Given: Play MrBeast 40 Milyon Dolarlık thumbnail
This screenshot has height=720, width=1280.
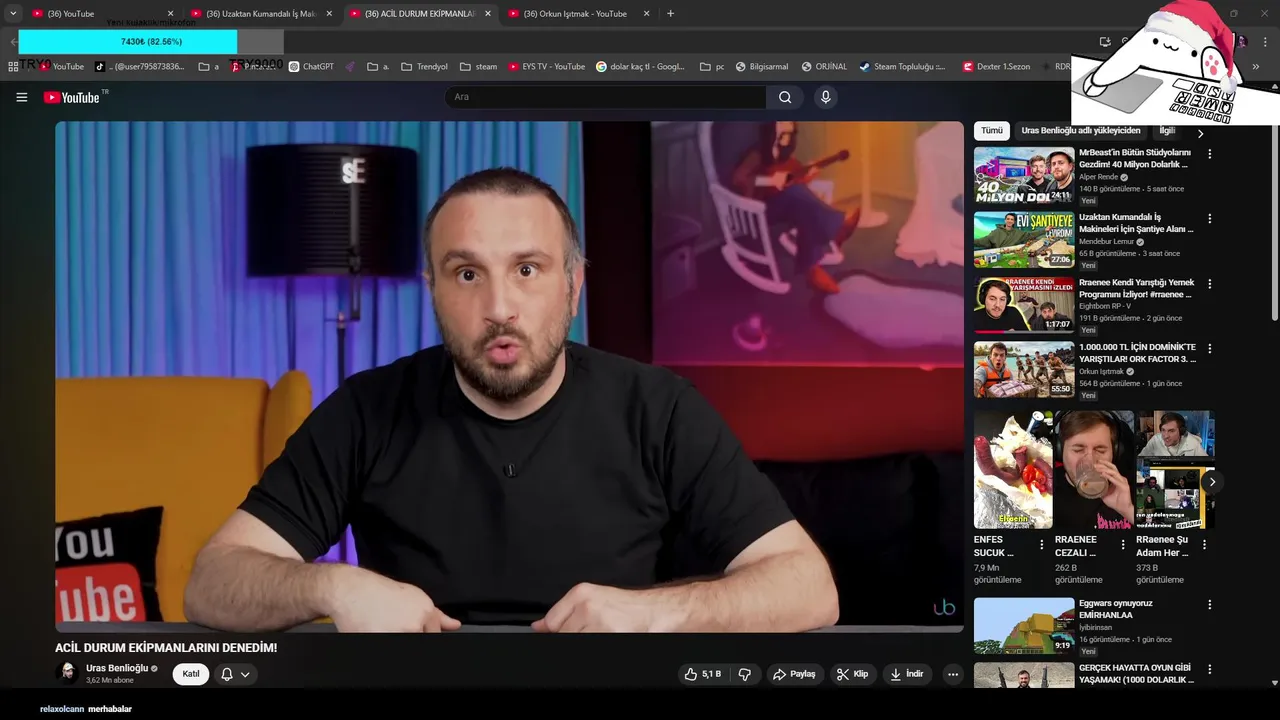Looking at the screenshot, I should pyautogui.click(x=1024, y=175).
